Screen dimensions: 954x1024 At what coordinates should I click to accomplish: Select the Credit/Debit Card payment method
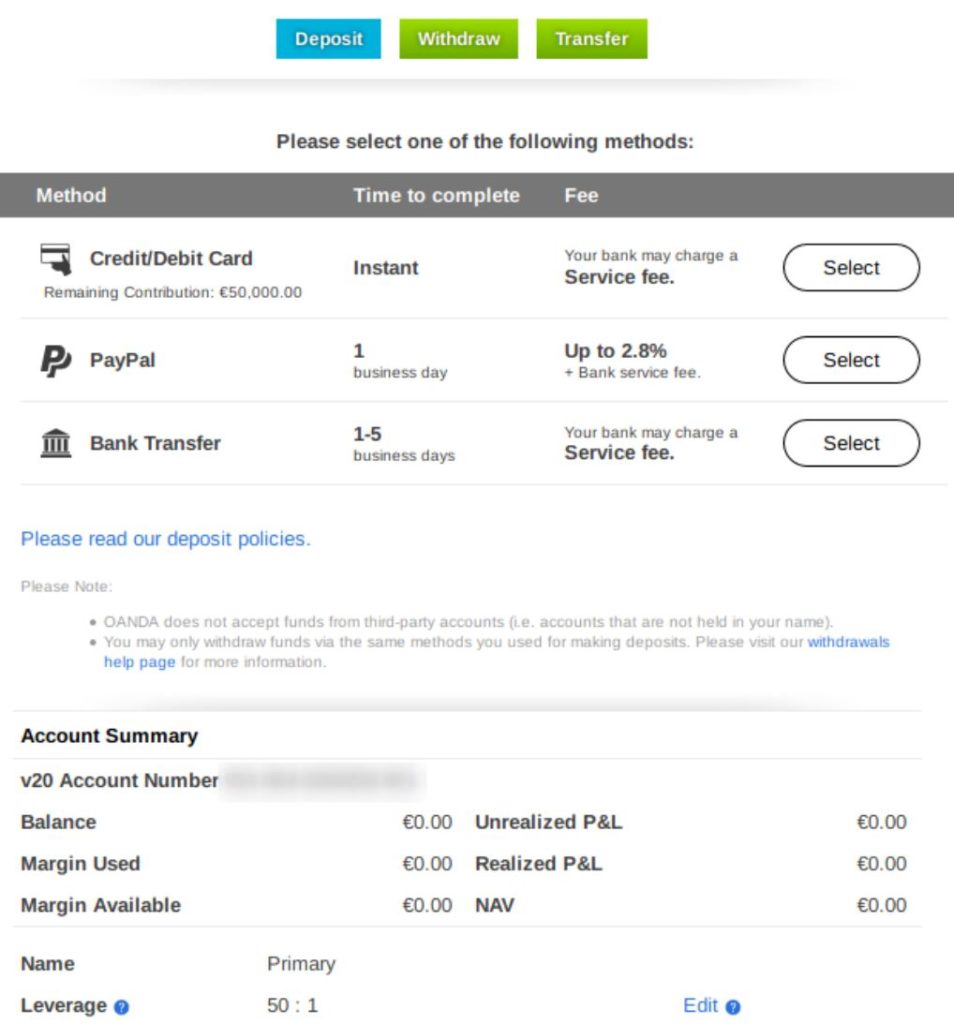tap(851, 268)
